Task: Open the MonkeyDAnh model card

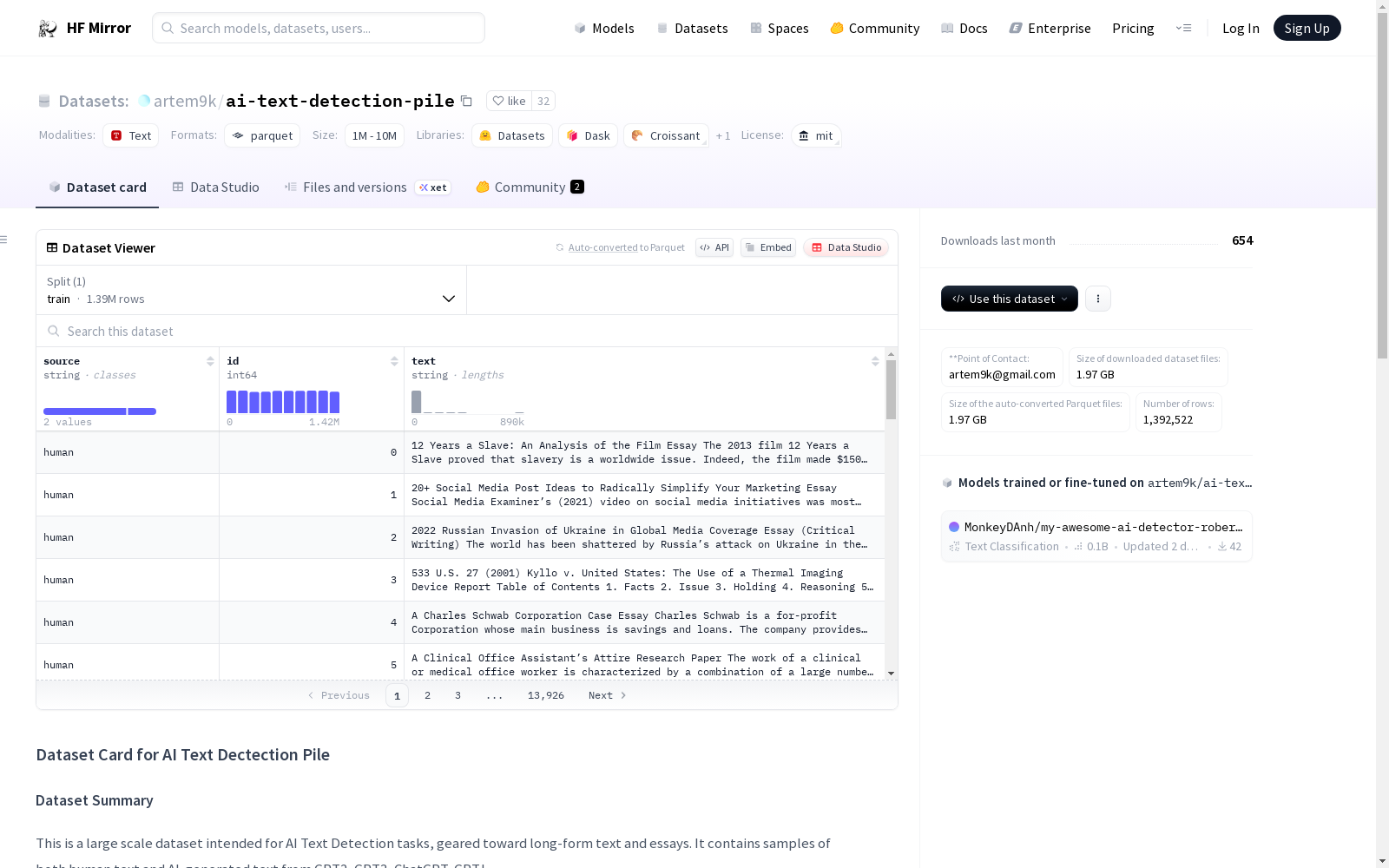Action: click(x=1096, y=536)
